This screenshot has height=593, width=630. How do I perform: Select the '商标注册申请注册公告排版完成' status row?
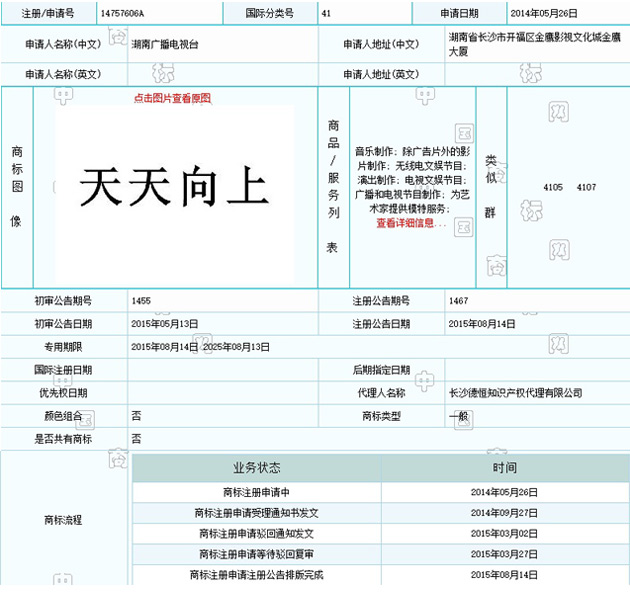click(x=257, y=575)
